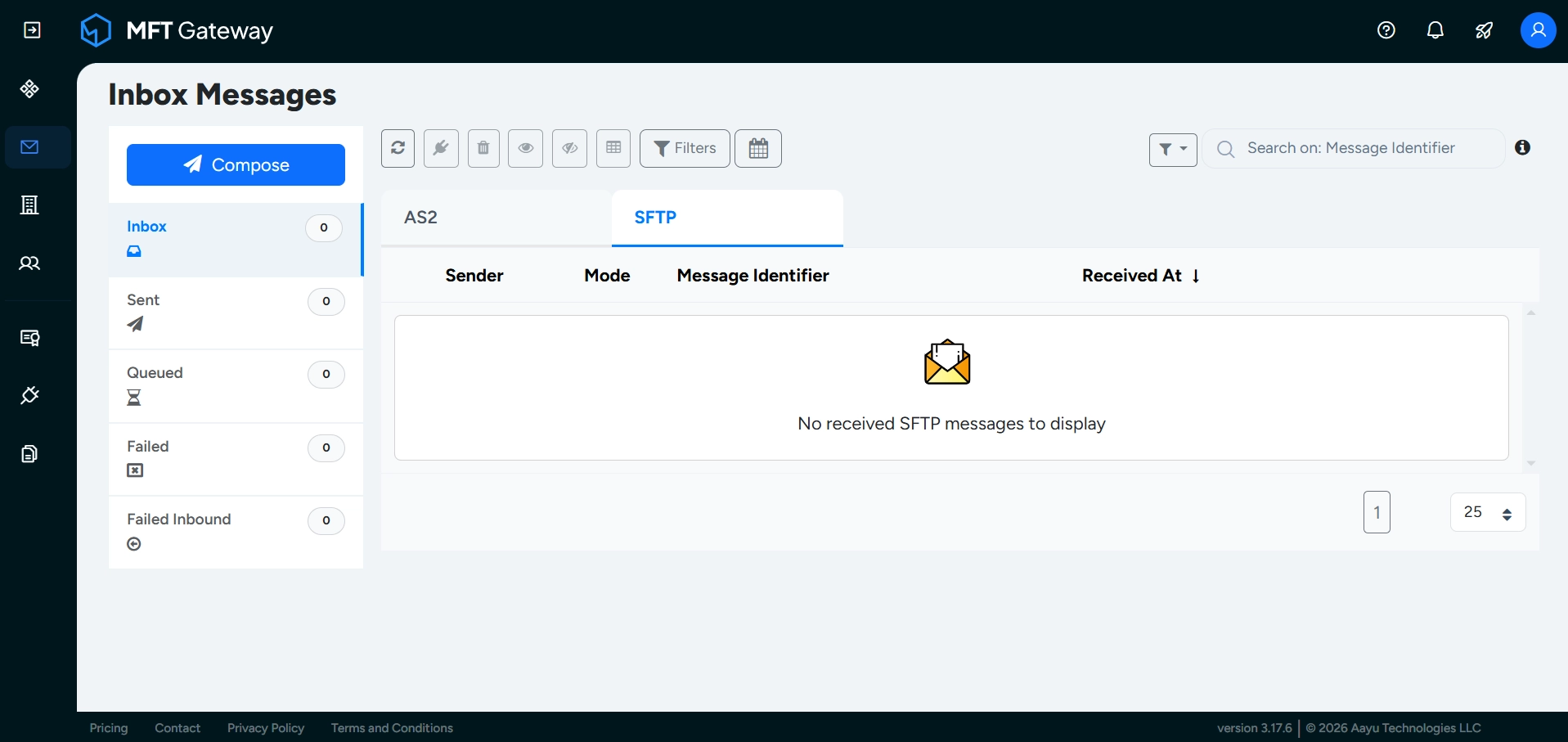
Task: Sort by Received At column
Action: (1141, 276)
